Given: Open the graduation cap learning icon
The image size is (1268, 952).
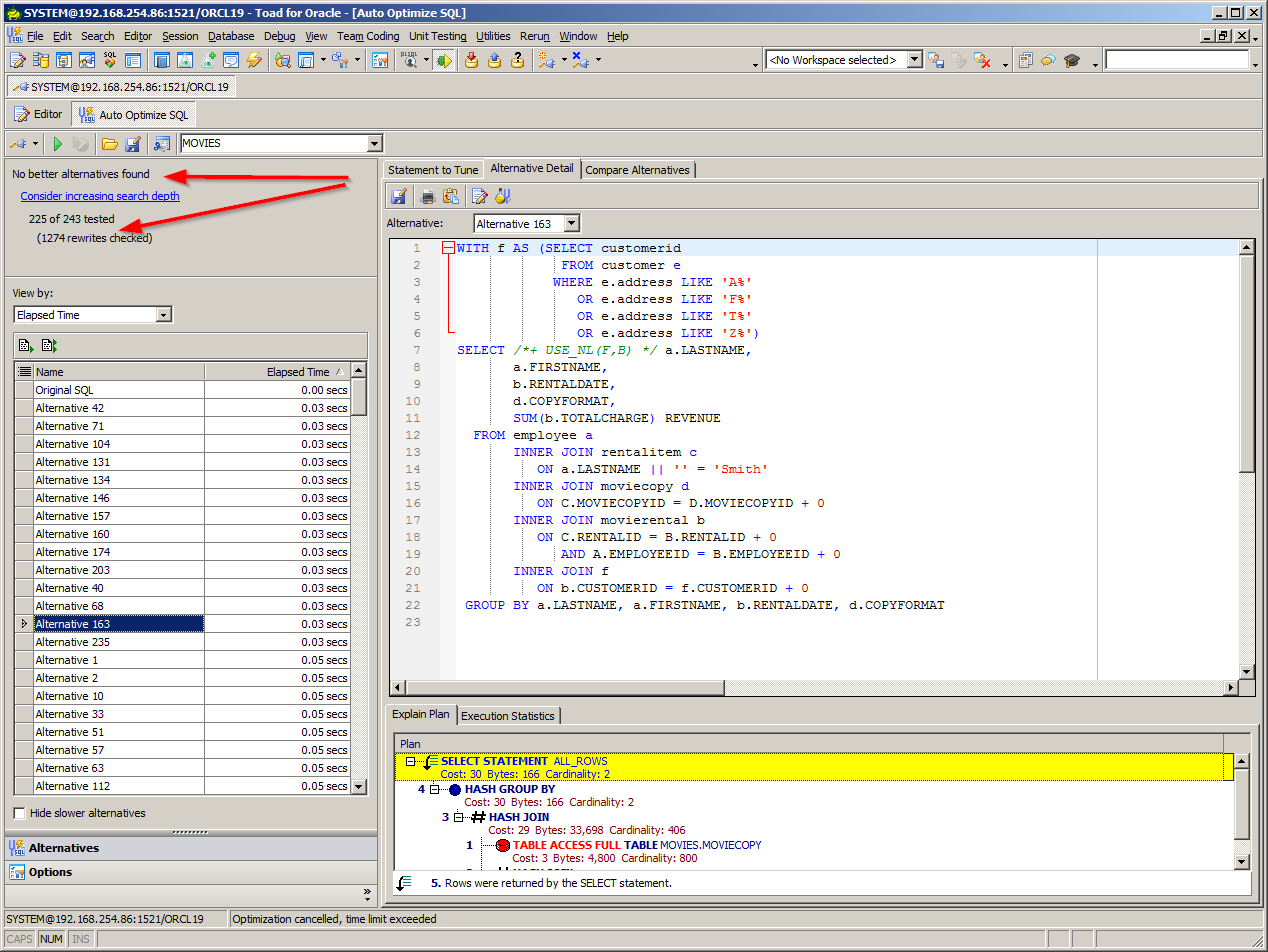Looking at the screenshot, I should pyautogui.click(x=1072, y=60).
